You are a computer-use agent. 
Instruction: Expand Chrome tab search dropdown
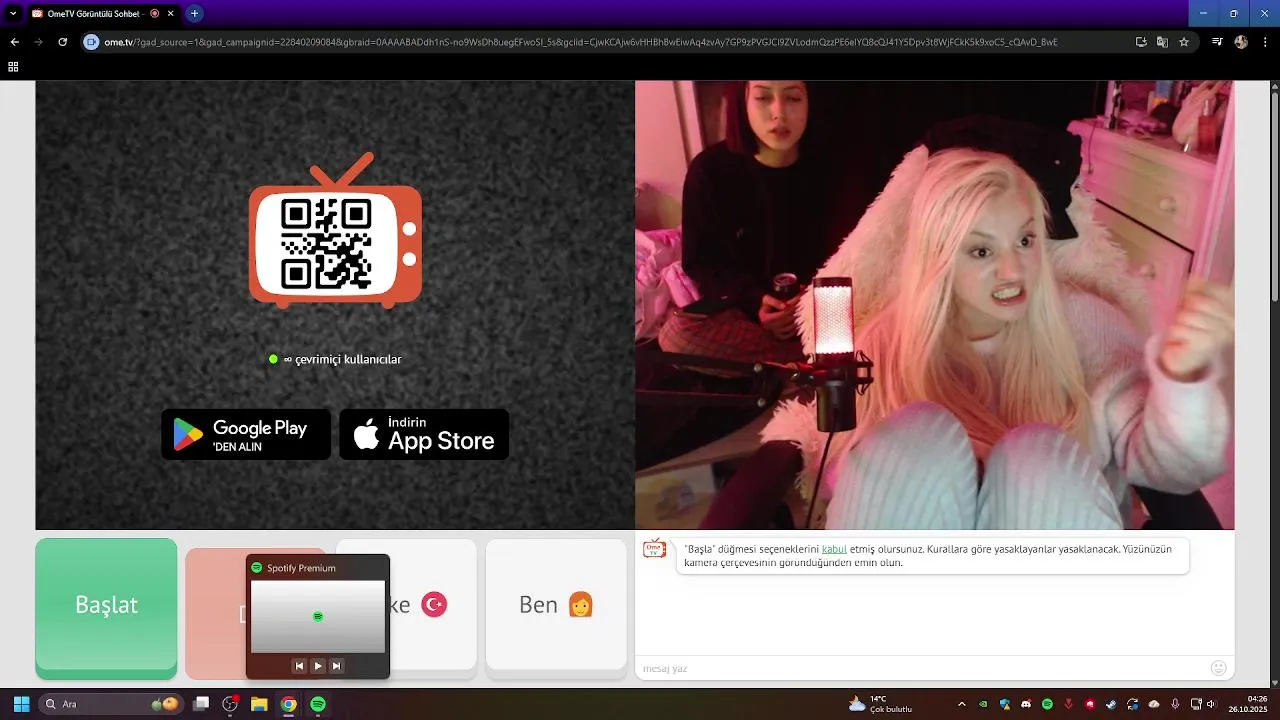[13, 13]
